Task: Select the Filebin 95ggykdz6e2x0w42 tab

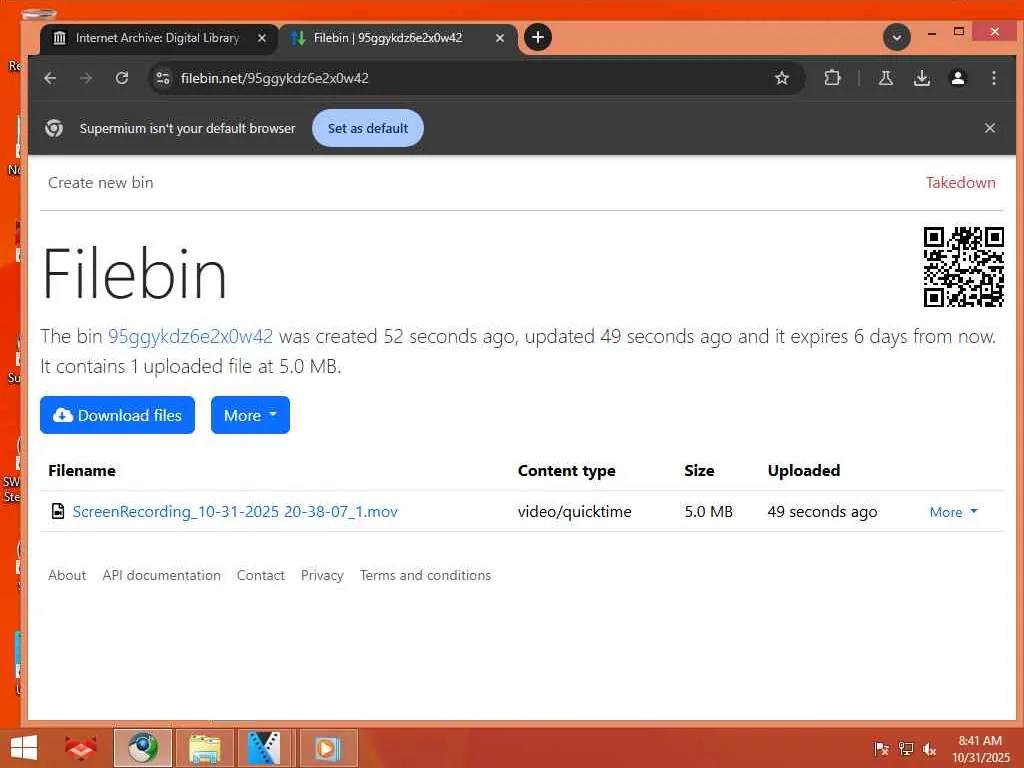Action: pyautogui.click(x=398, y=38)
